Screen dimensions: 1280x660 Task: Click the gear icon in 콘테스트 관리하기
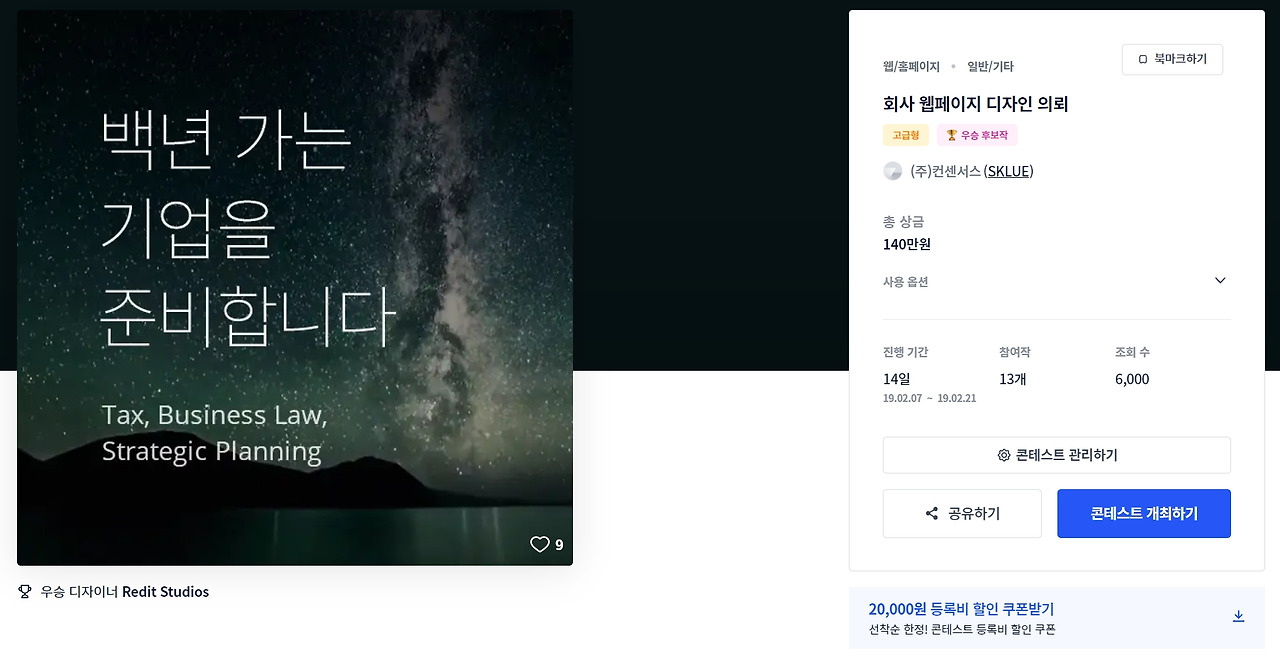click(1004, 455)
